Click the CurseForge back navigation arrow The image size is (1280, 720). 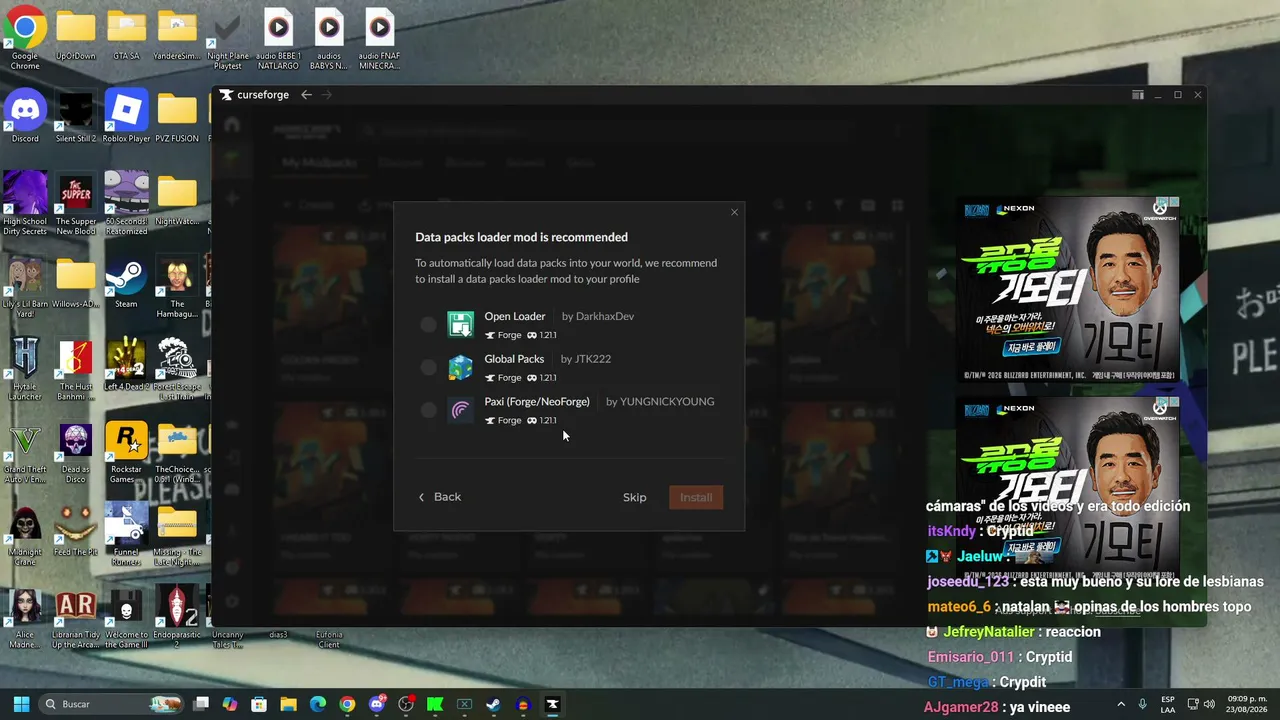point(307,95)
